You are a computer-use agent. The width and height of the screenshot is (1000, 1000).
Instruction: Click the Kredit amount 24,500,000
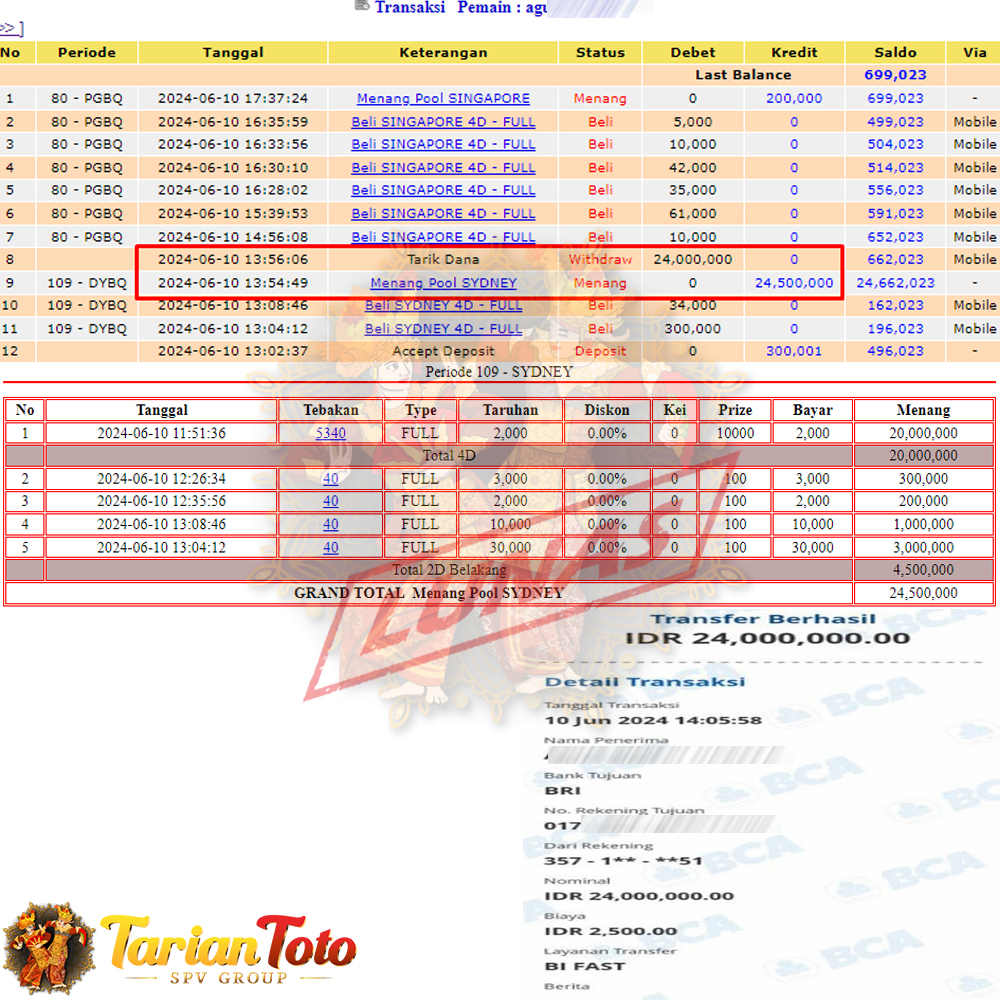(x=794, y=283)
